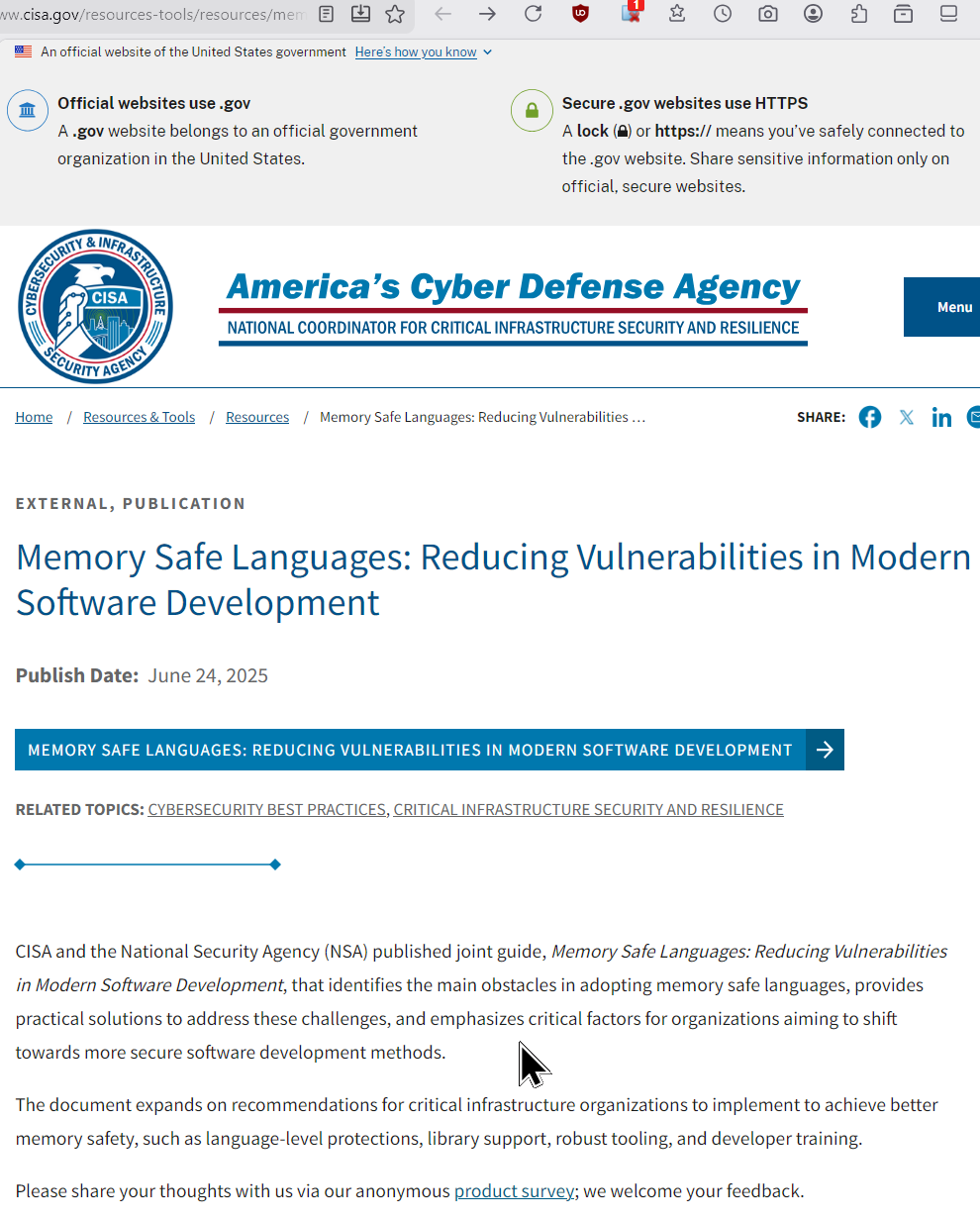The image size is (980, 1222).
Task: Open the product survey link
Action: click(x=514, y=1190)
